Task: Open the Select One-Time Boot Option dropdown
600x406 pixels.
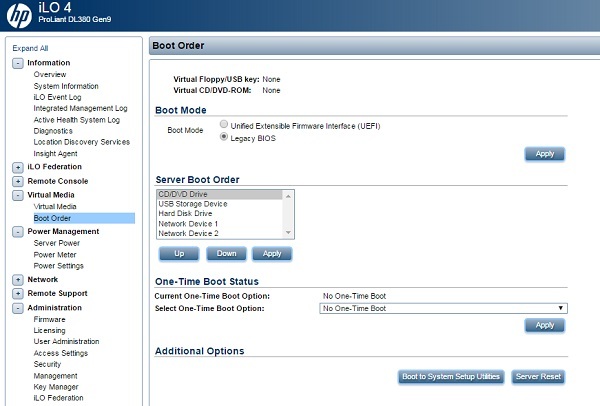Action: pos(443,308)
